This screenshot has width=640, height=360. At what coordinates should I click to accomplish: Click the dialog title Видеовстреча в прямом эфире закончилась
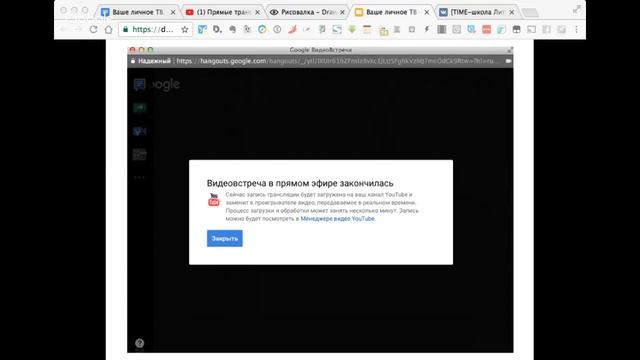(x=300, y=183)
